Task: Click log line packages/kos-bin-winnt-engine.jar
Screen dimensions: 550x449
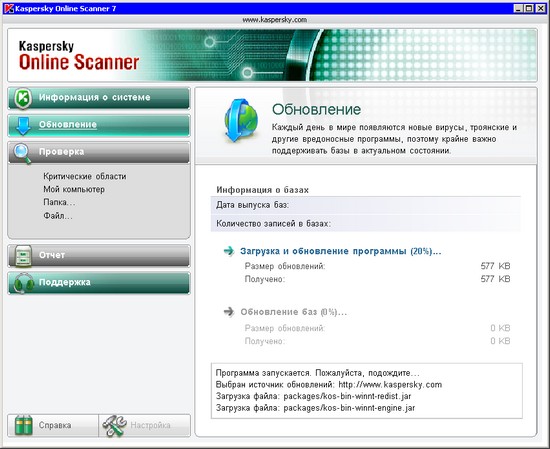Action: coord(315,408)
